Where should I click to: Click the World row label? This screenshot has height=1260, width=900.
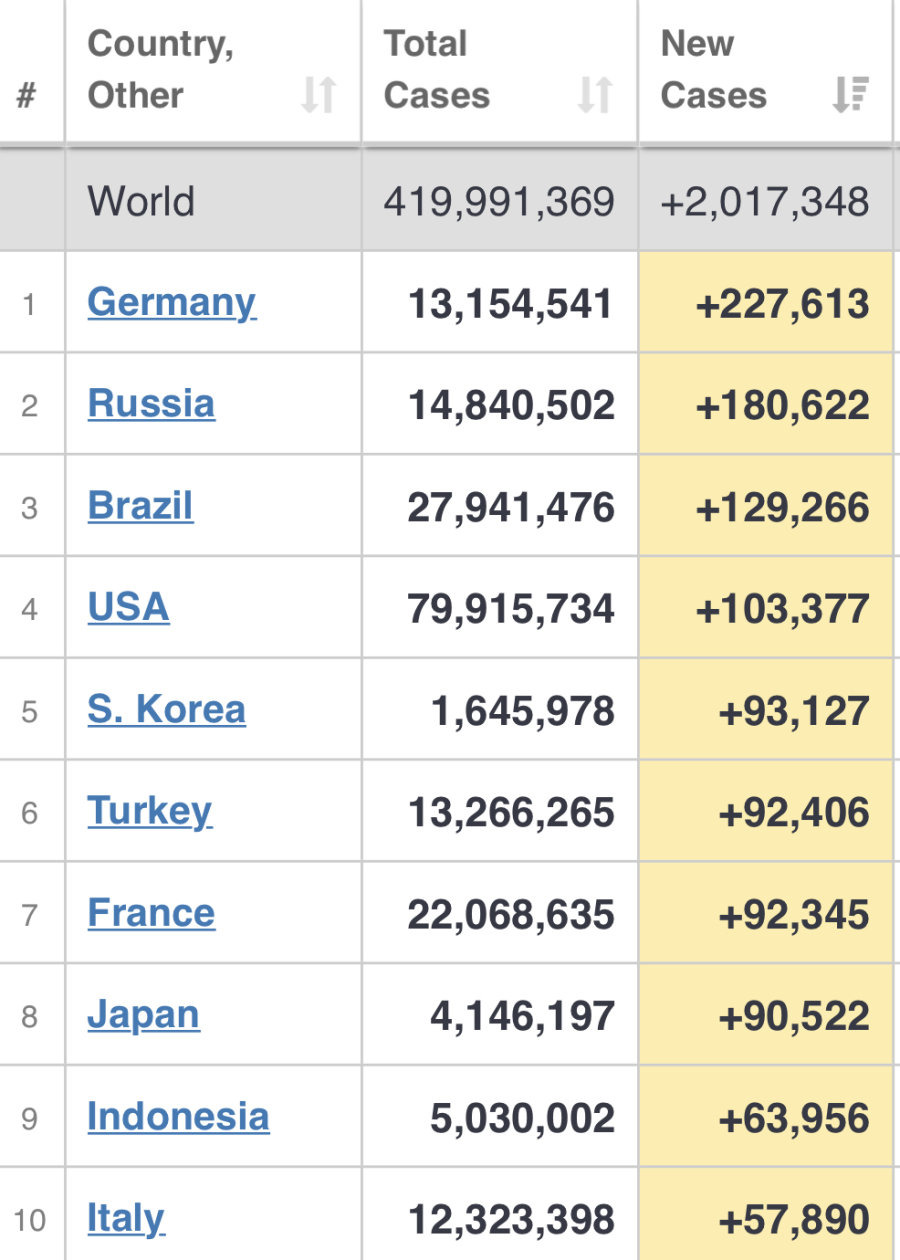[141, 202]
